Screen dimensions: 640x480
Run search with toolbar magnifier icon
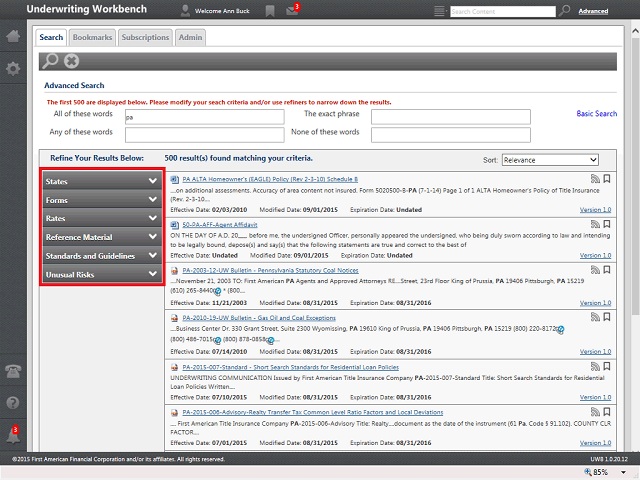coord(51,61)
